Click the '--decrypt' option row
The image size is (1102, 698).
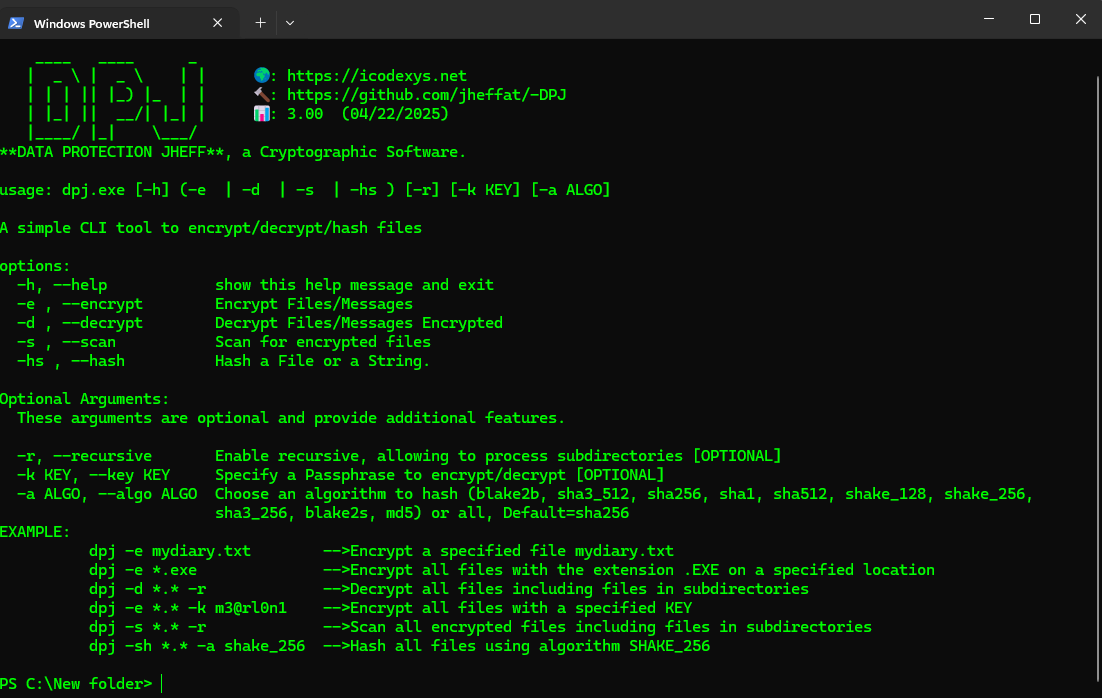coord(259,323)
